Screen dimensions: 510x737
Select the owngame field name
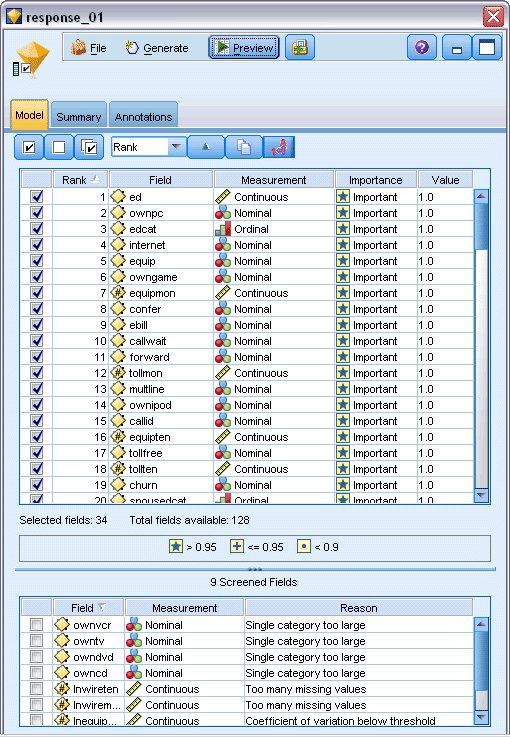[x=153, y=277]
